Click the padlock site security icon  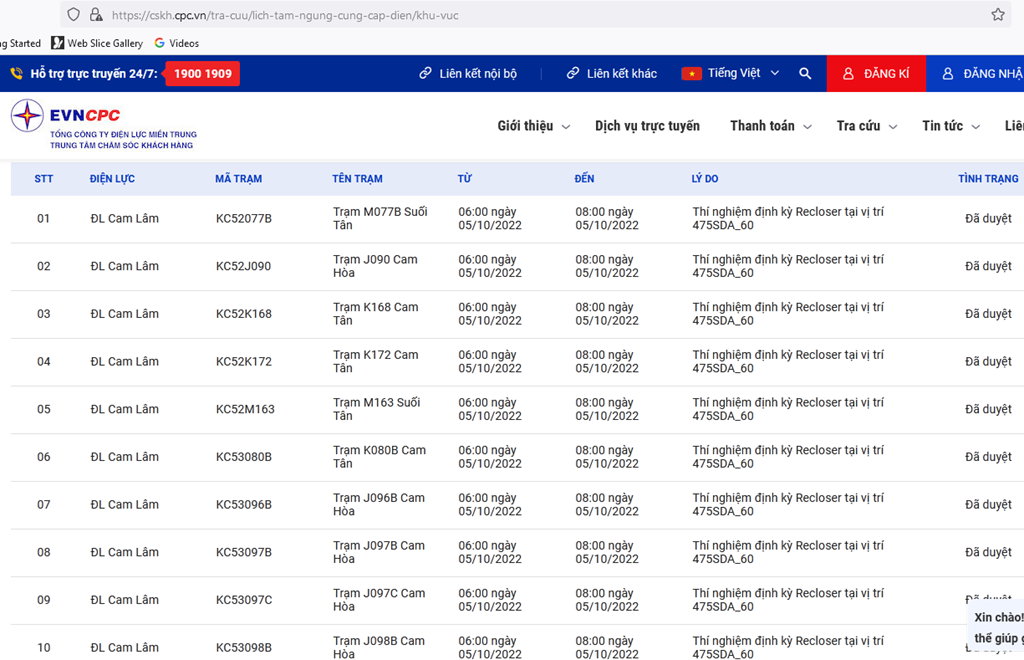click(x=96, y=15)
